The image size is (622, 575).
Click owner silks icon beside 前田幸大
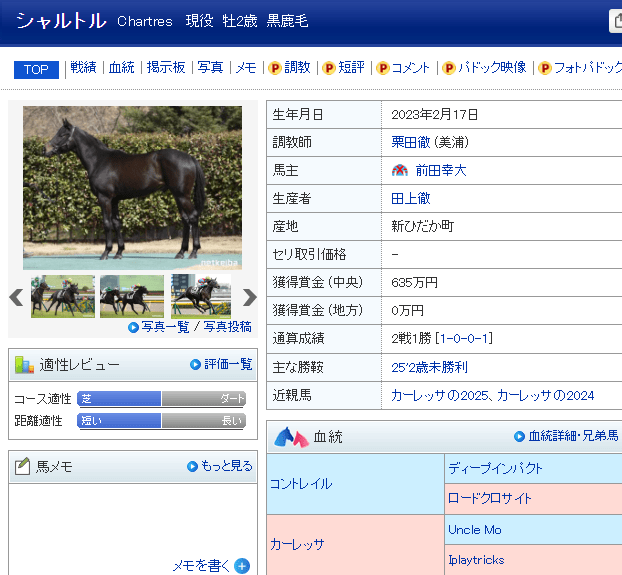pyautogui.click(x=399, y=171)
